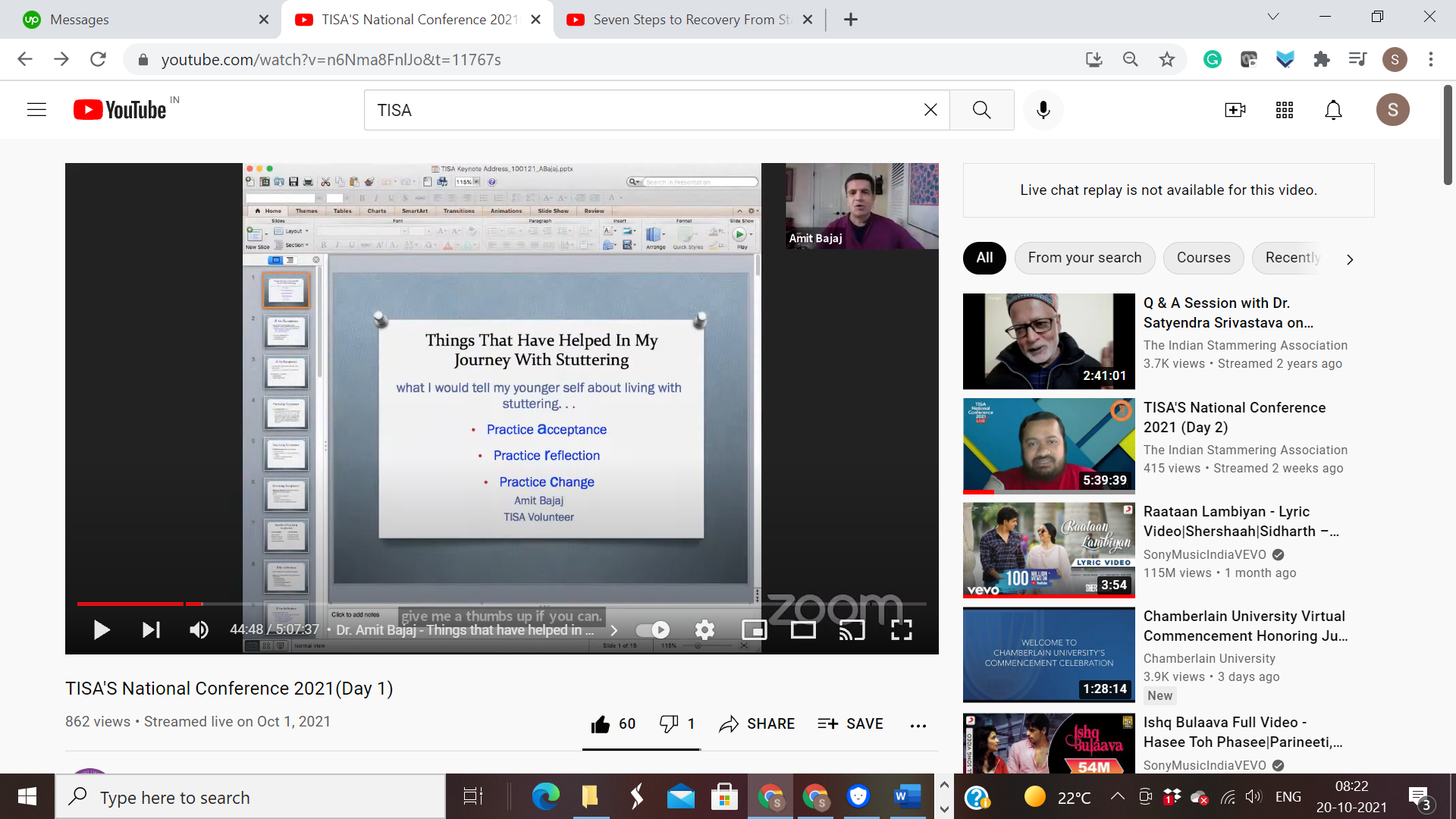
Task: Open the tab search dropdown arrow
Action: click(1273, 17)
